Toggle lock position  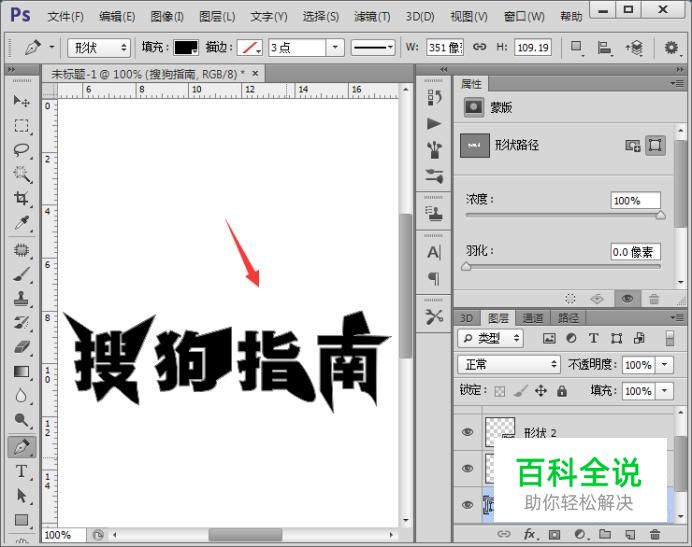click(541, 391)
